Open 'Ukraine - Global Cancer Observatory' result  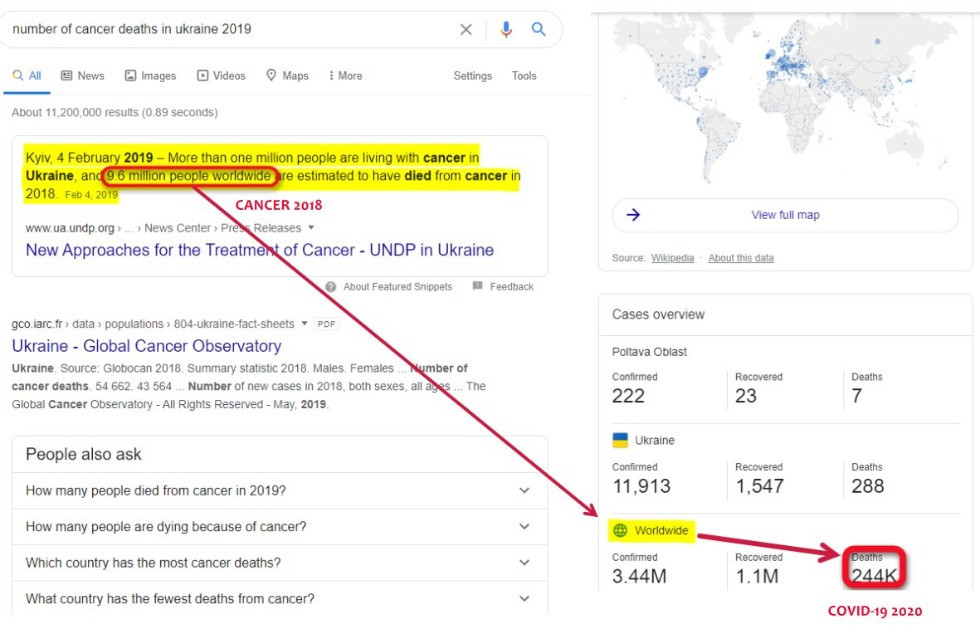[146, 346]
